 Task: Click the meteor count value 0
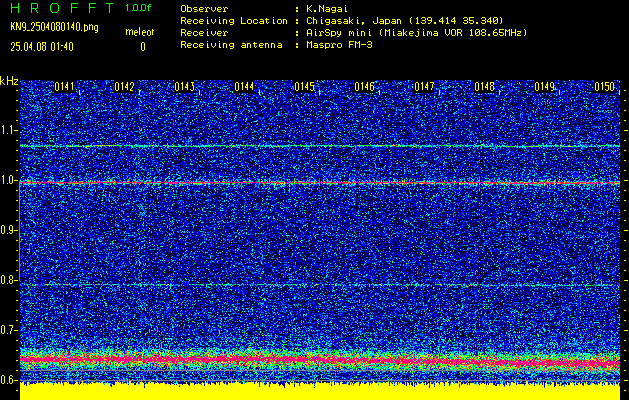coord(143,47)
